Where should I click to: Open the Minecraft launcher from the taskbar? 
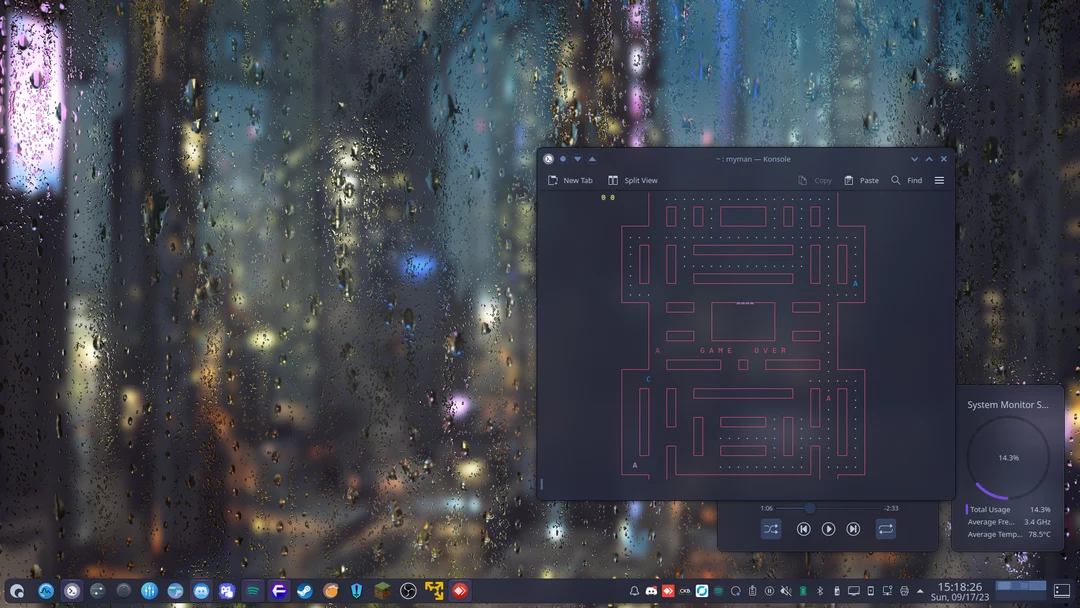(x=384, y=591)
